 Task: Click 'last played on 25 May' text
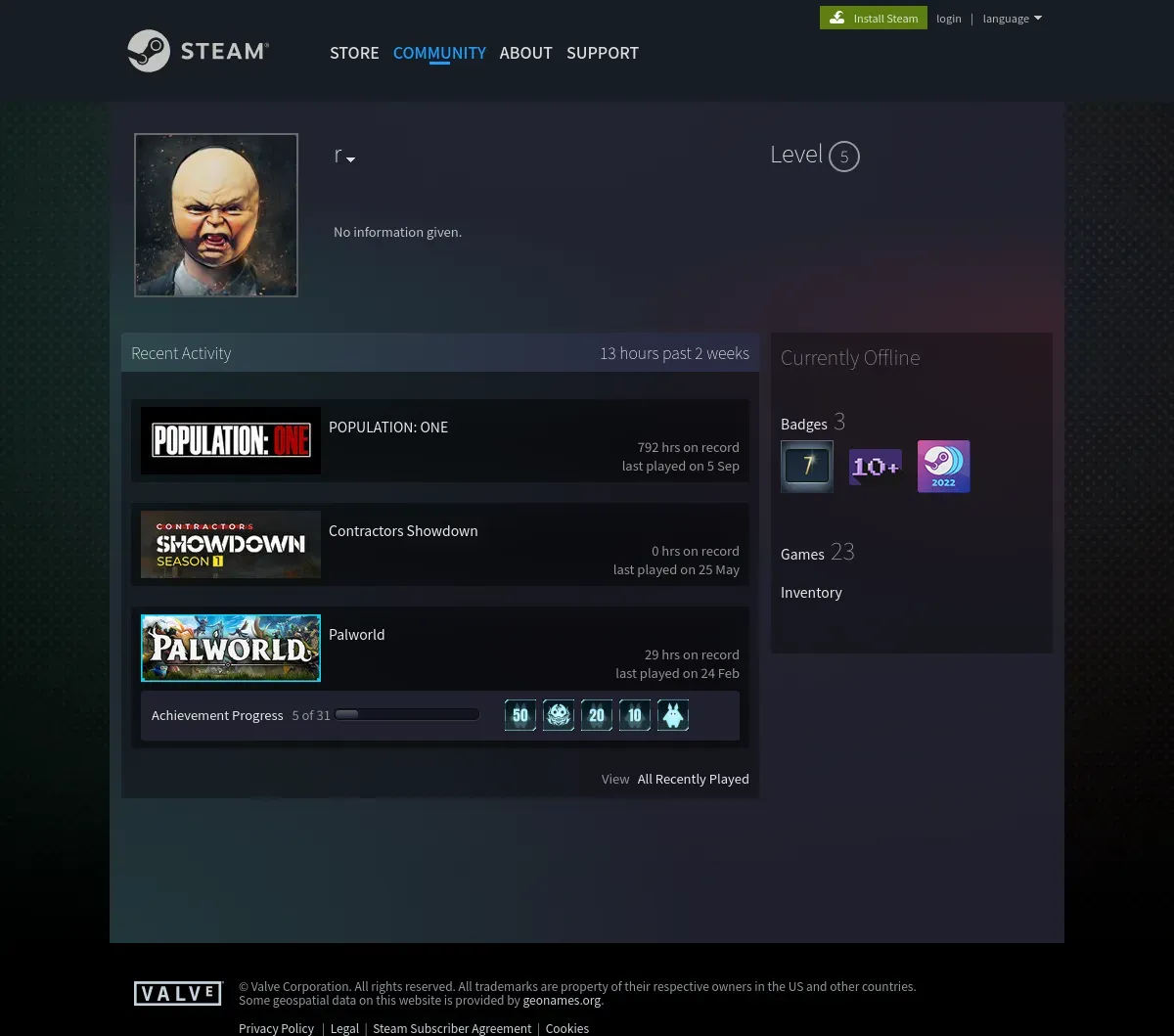click(x=676, y=569)
